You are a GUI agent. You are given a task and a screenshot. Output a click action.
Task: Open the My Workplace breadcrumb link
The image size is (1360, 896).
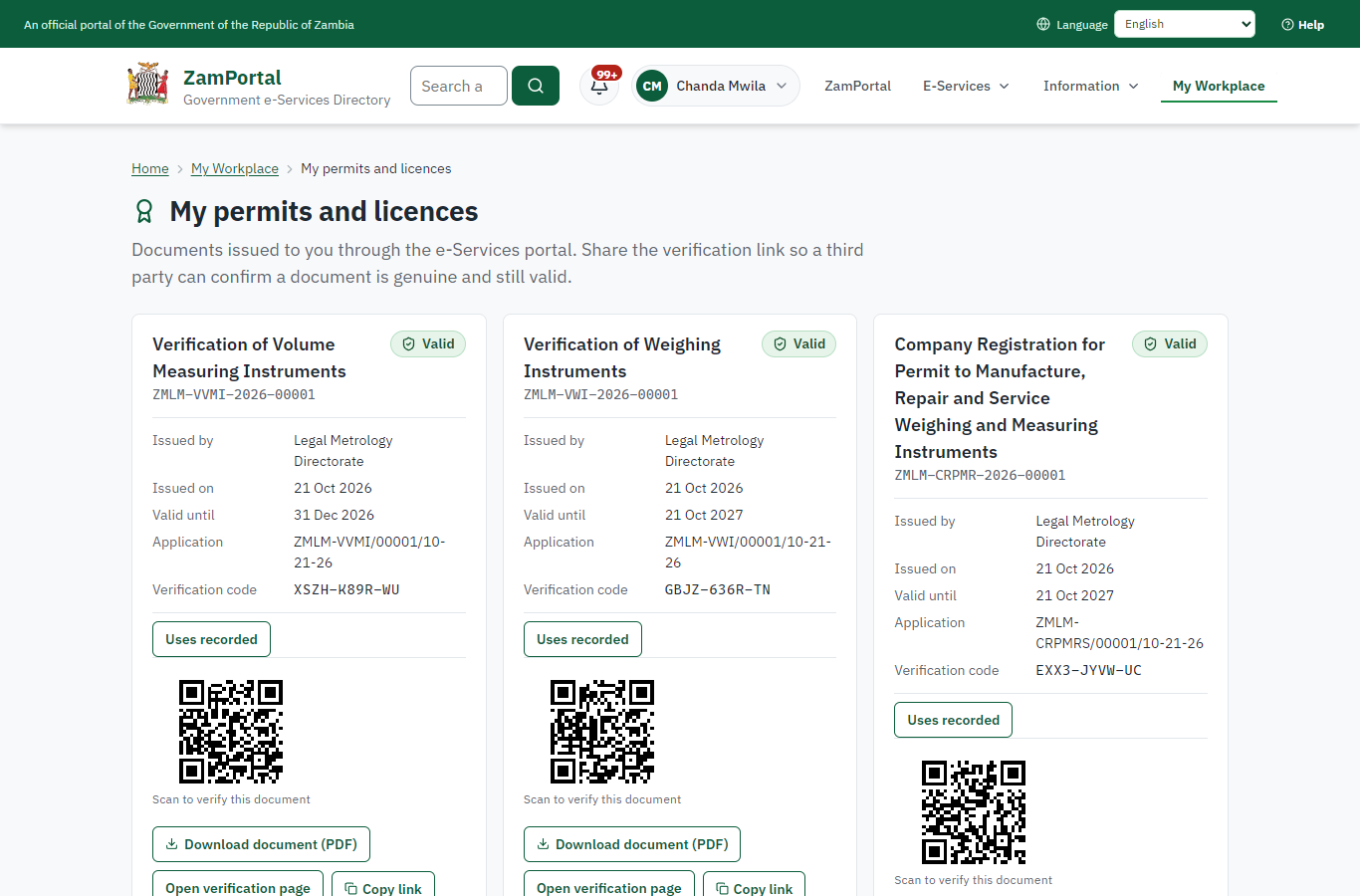click(235, 168)
